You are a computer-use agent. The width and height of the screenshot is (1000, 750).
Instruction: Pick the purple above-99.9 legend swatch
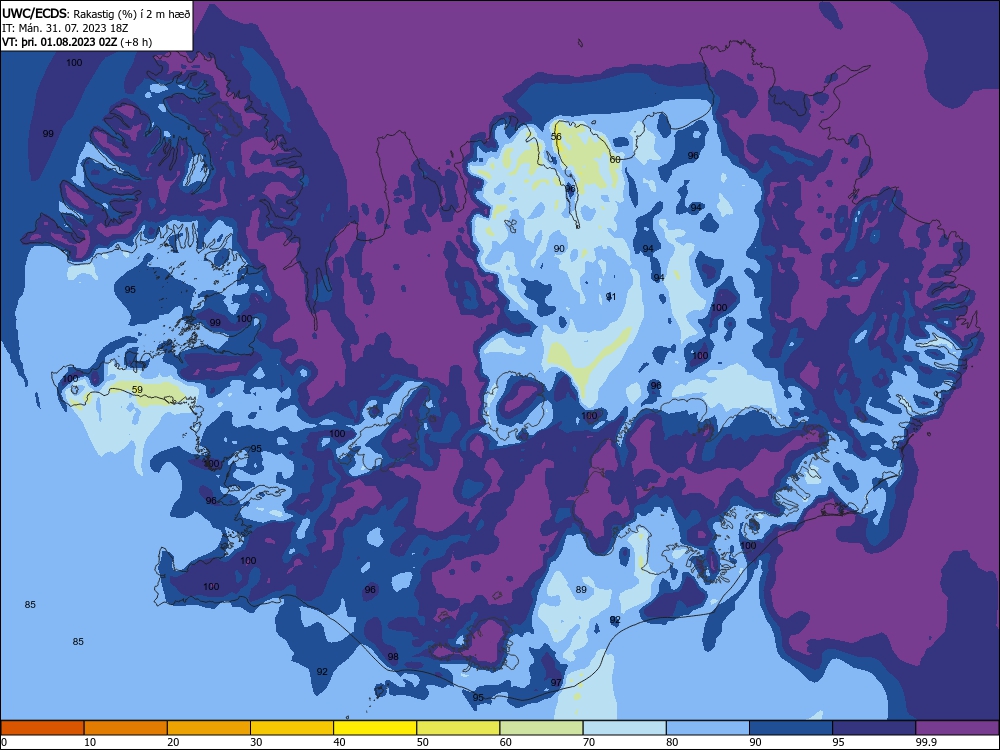click(957, 728)
